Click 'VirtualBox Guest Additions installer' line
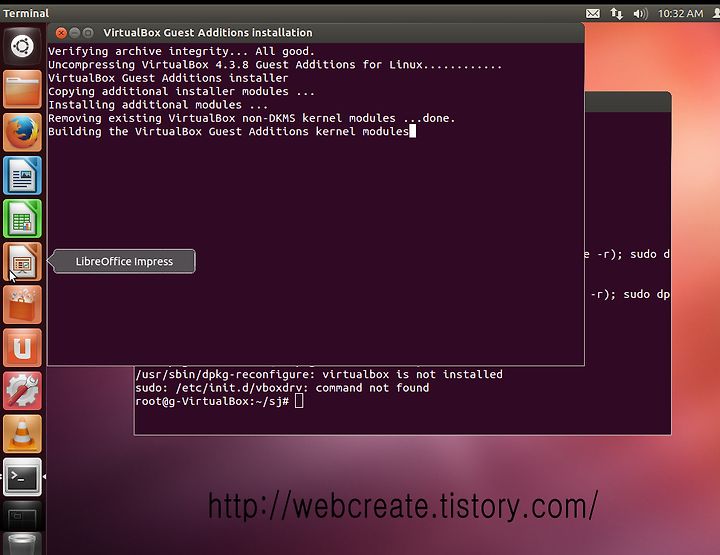 pos(168,78)
